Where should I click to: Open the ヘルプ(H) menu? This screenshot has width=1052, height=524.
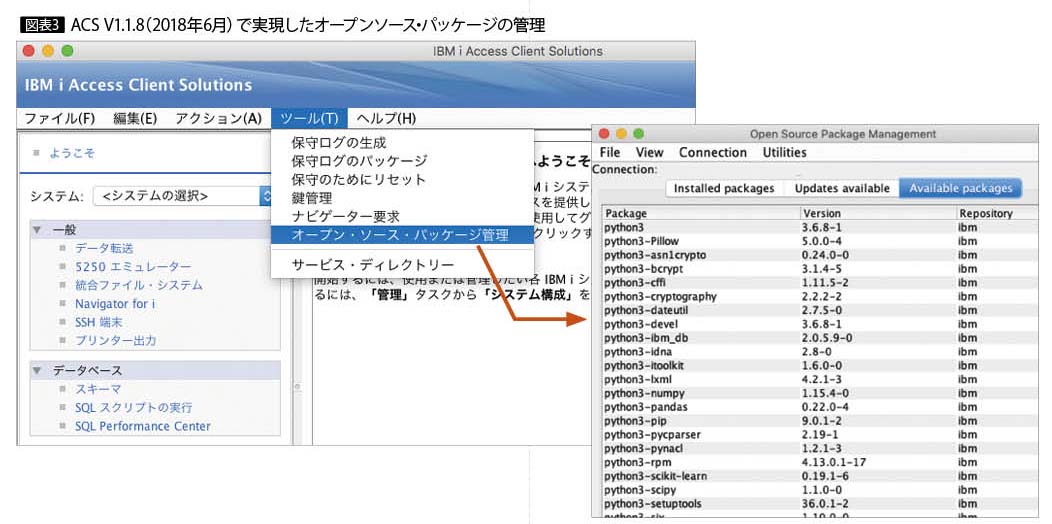pos(385,118)
